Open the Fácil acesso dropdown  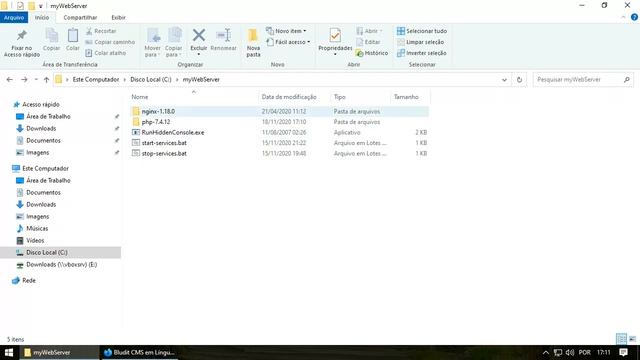288,42
